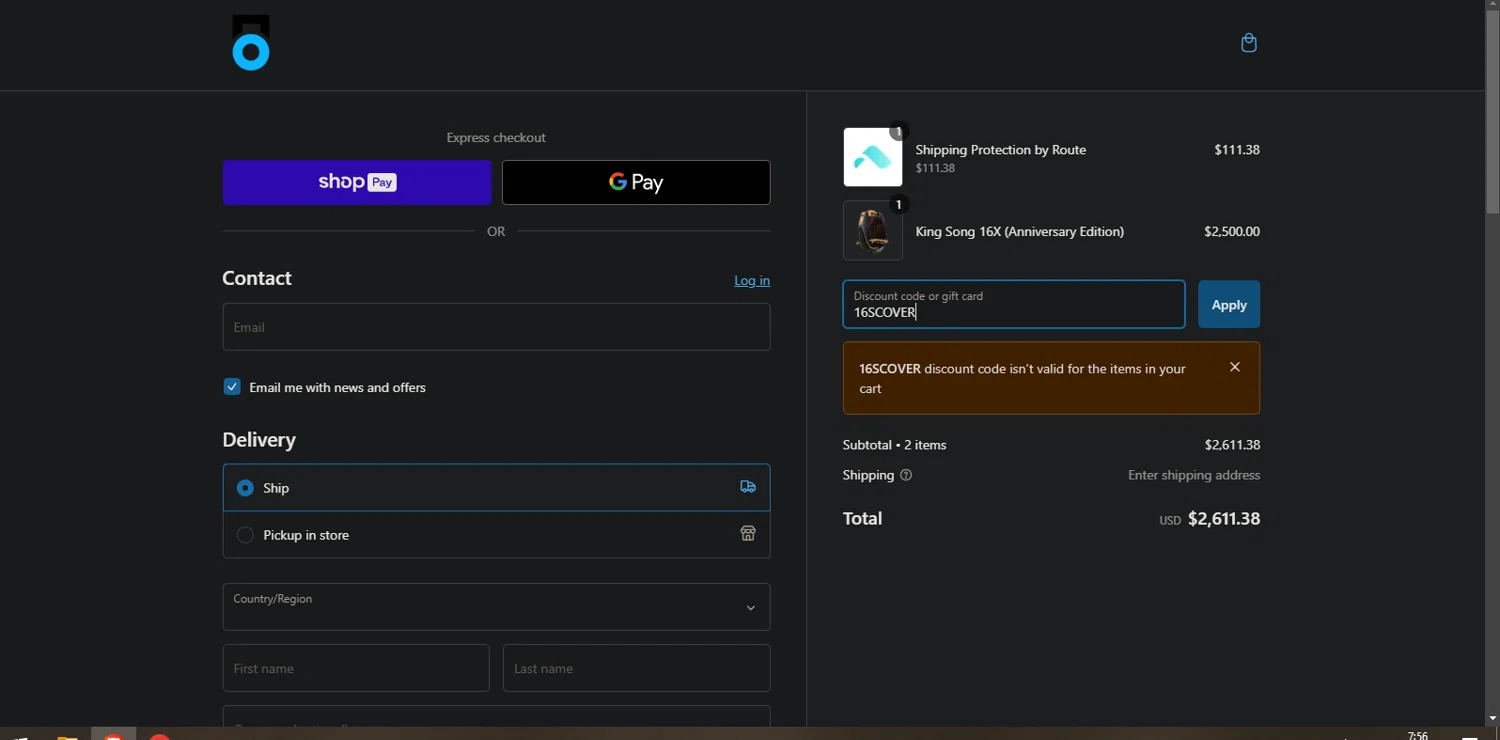Click the Log in link
Image resolution: width=1500 pixels, height=740 pixels.
[x=752, y=280]
